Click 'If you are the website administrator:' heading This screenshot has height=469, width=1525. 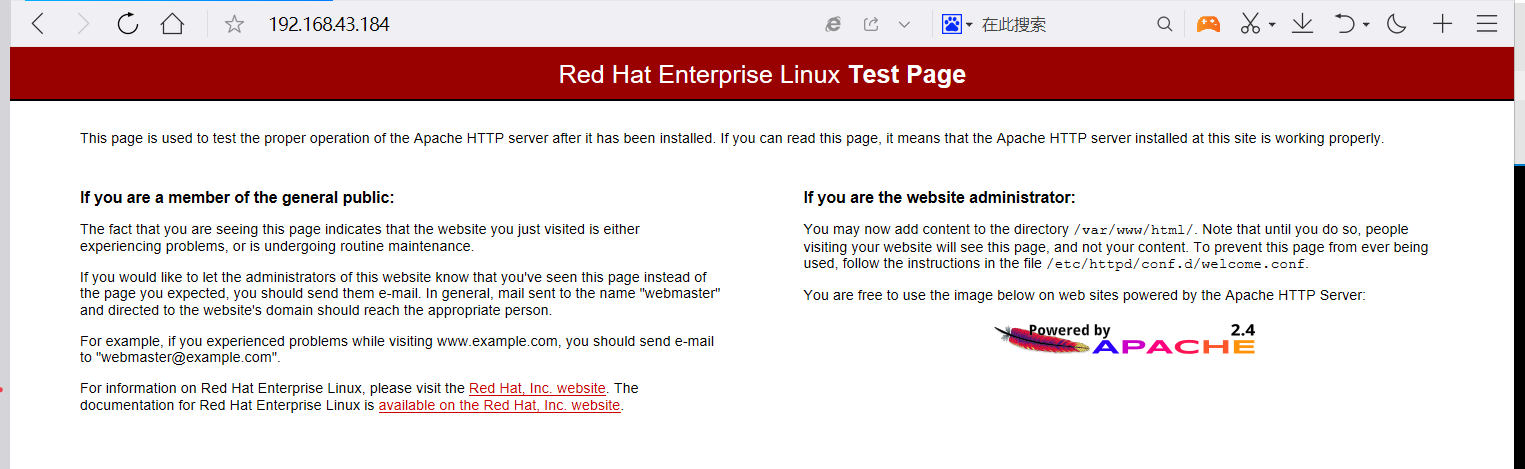coord(939,198)
